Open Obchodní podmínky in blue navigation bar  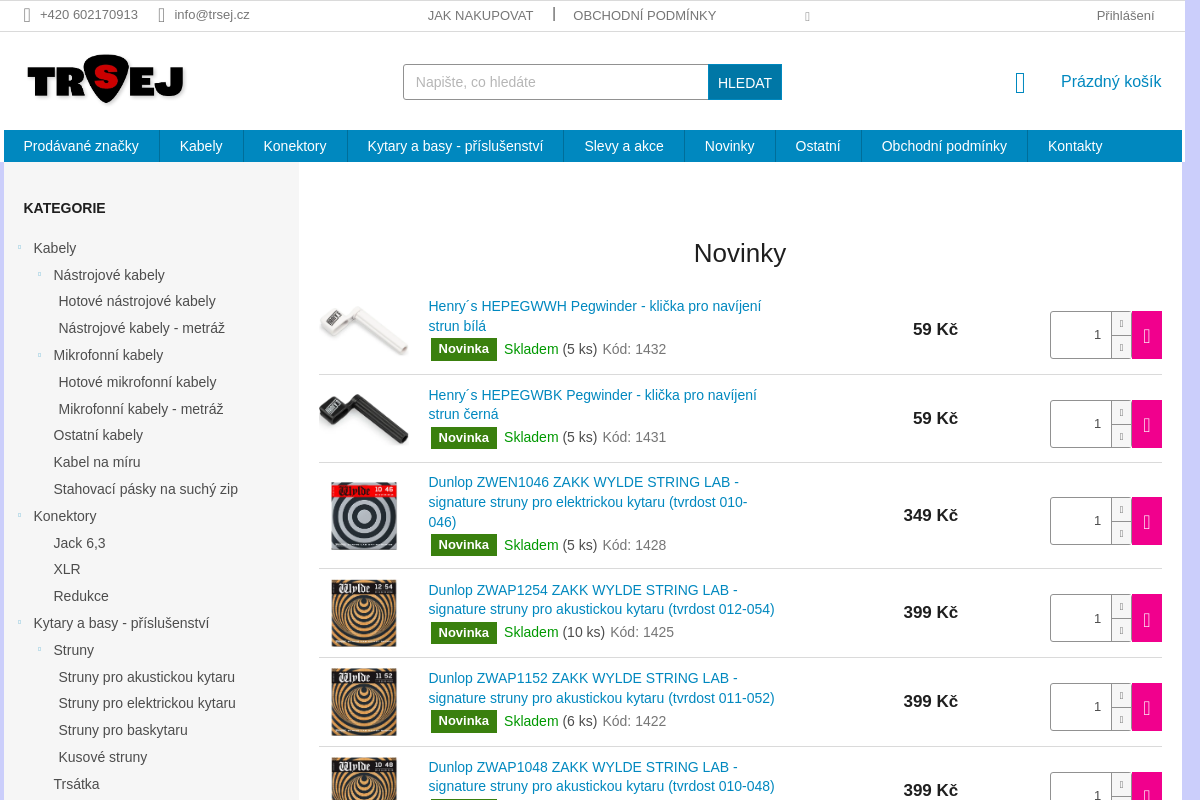[x=944, y=146]
